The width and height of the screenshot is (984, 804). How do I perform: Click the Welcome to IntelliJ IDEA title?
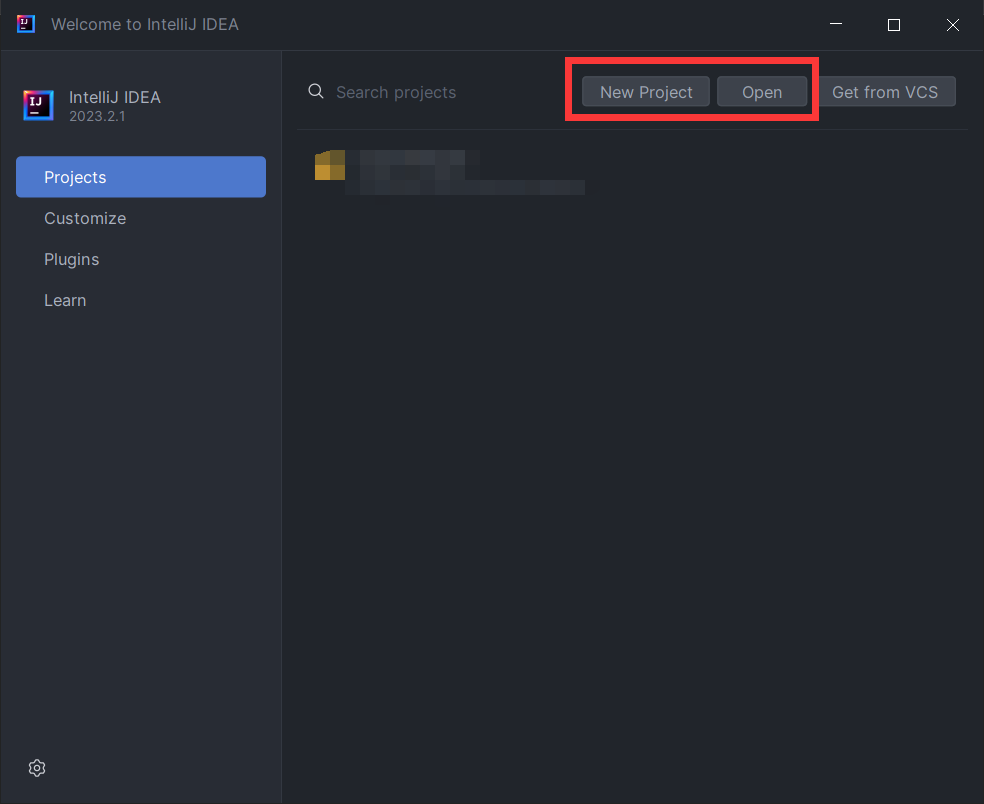coord(146,24)
